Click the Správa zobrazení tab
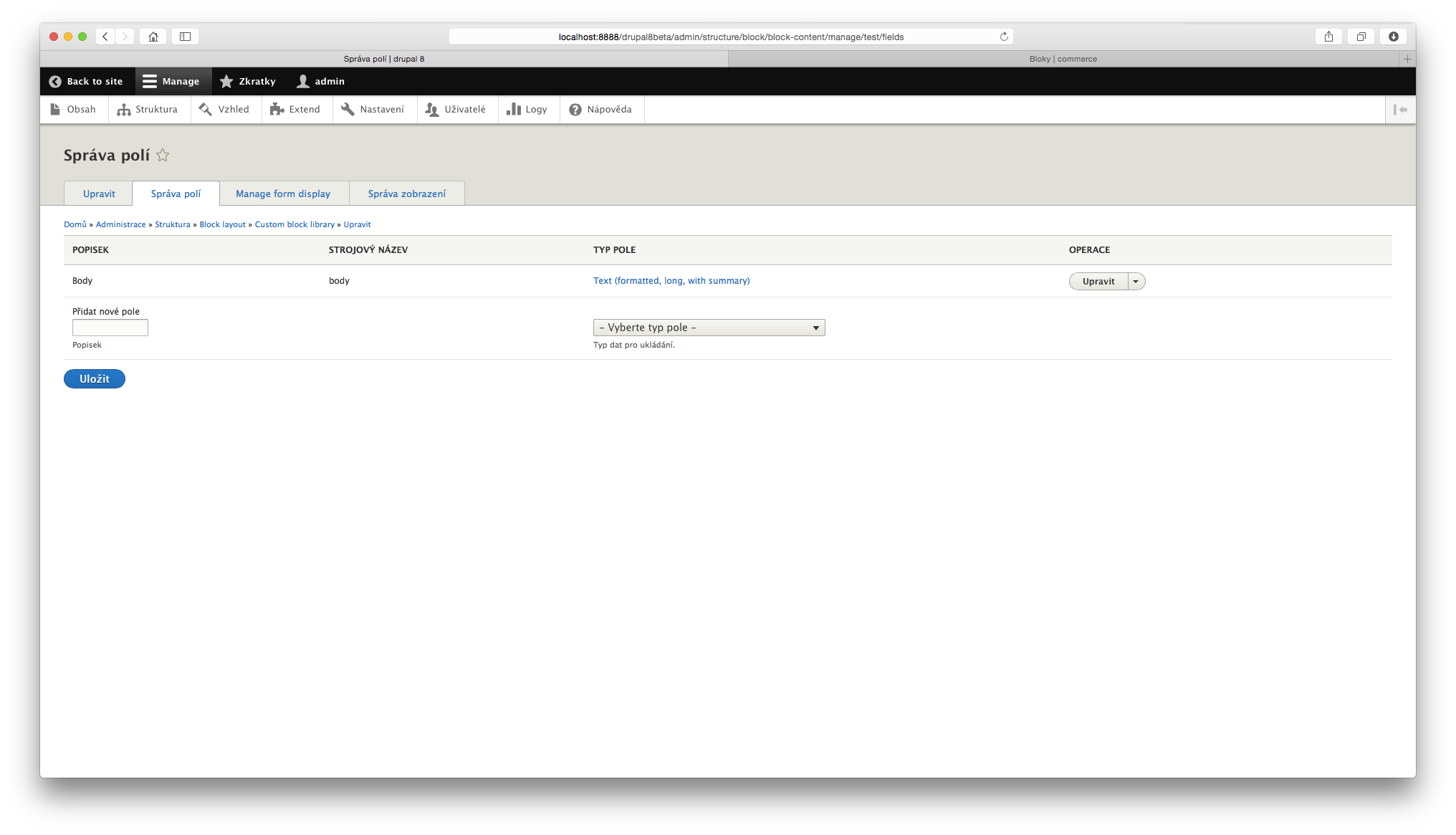Screen dimensions: 1456x835 pyautogui.click(x=406, y=193)
